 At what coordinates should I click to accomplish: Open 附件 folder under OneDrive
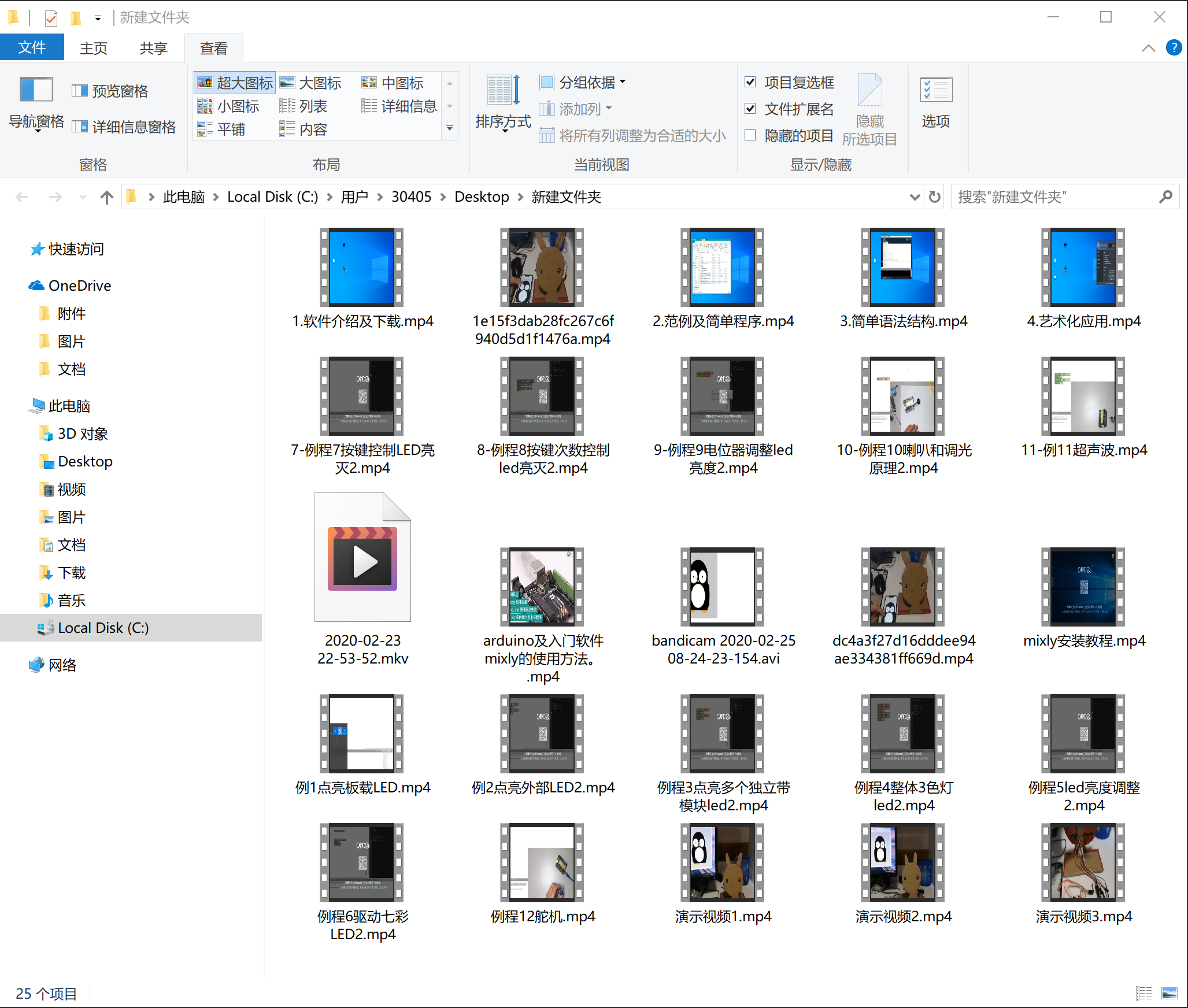(x=62, y=314)
